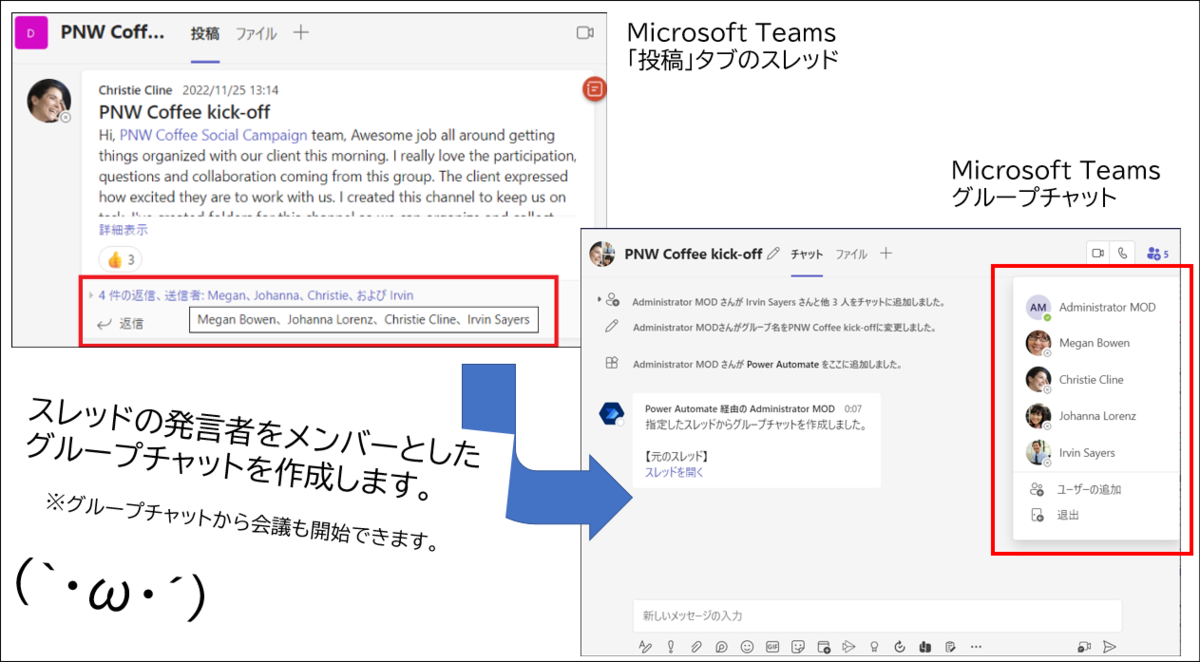Click the Power Automate をここに追加しました system message
Screen dimensions: 1200x662
(x=770, y=365)
